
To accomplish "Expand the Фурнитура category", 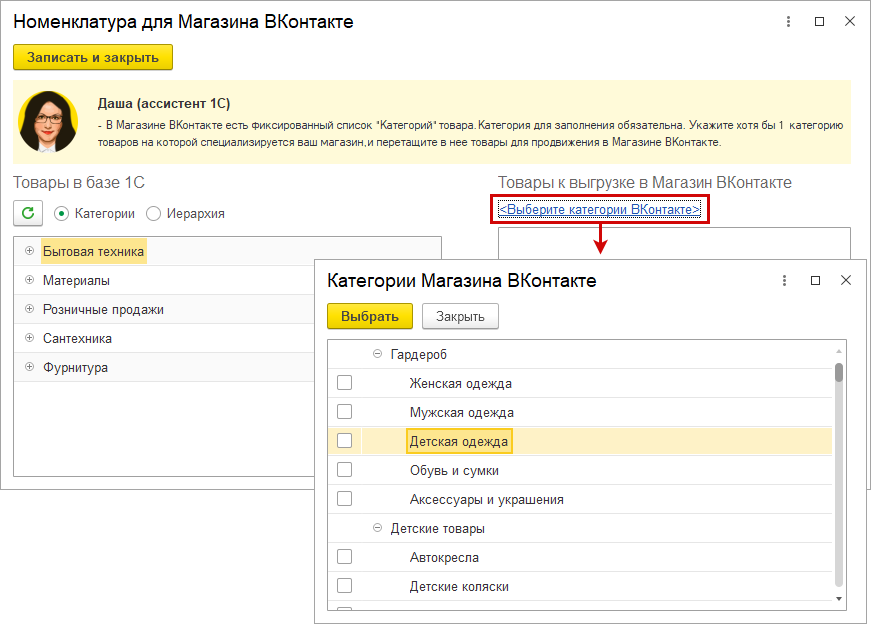I will coord(29,367).
